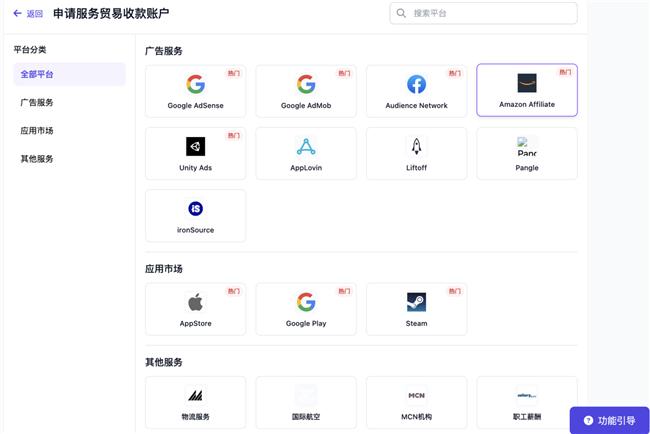
Task: Click the Google Play label text
Action: pos(306,323)
